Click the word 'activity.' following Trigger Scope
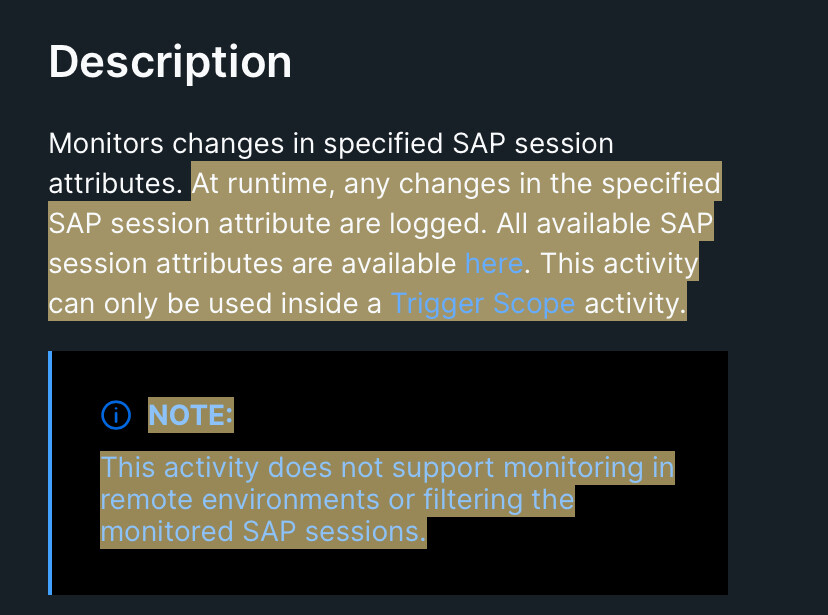This screenshot has height=615, width=828. click(x=635, y=304)
